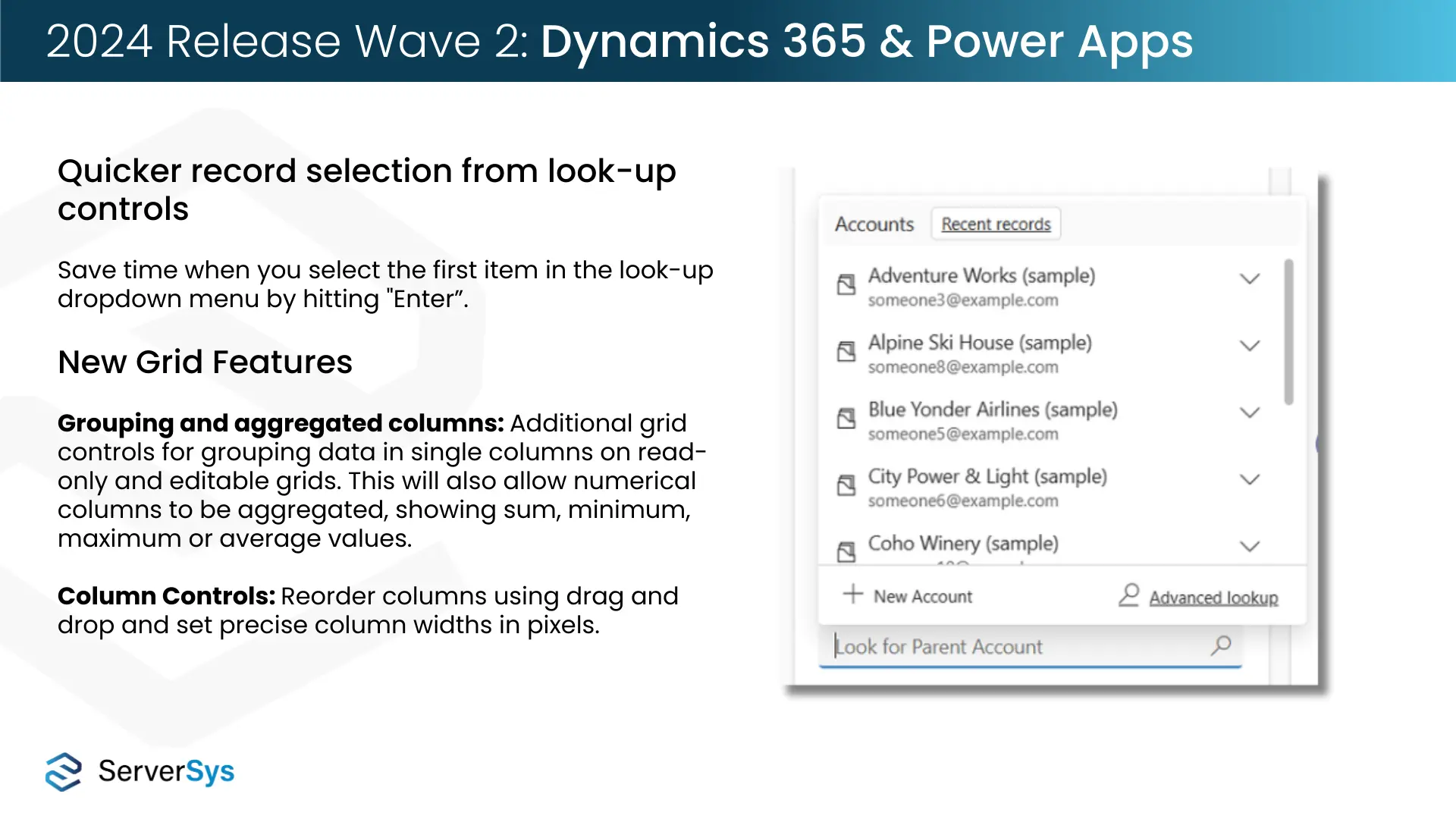Image resolution: width=1456 pixels, height=819 pixels.
Task: Expand the Coho Winery (sample) chevron
Action: (1250, 545)
